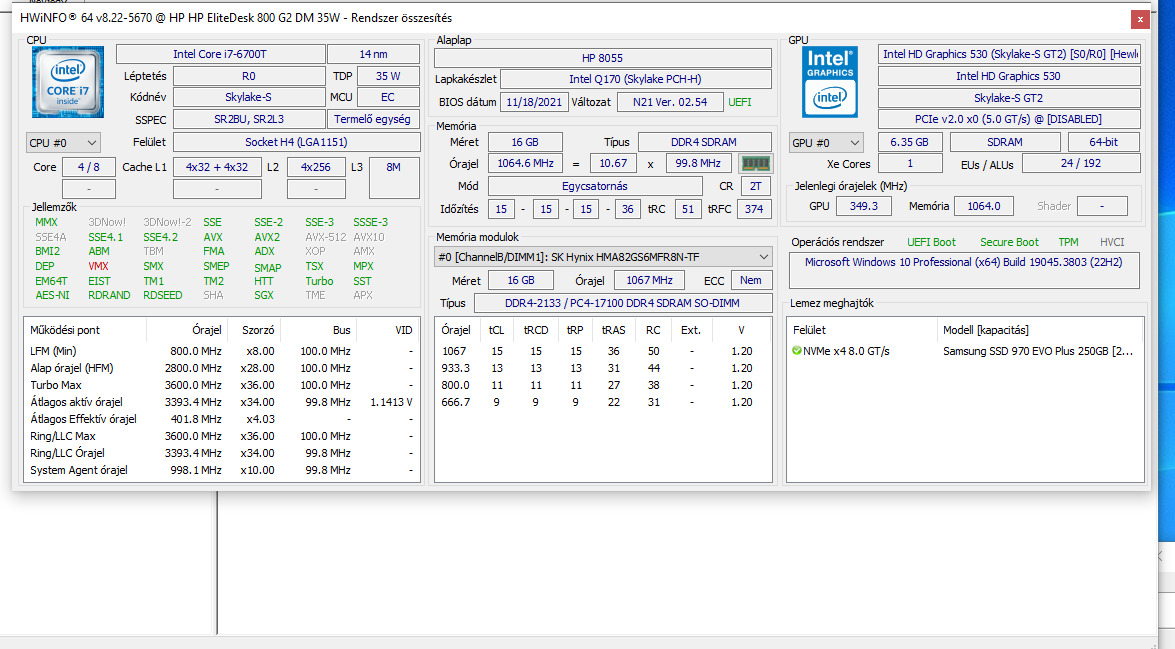Click the green memory module icon

[x=755, y=163]
